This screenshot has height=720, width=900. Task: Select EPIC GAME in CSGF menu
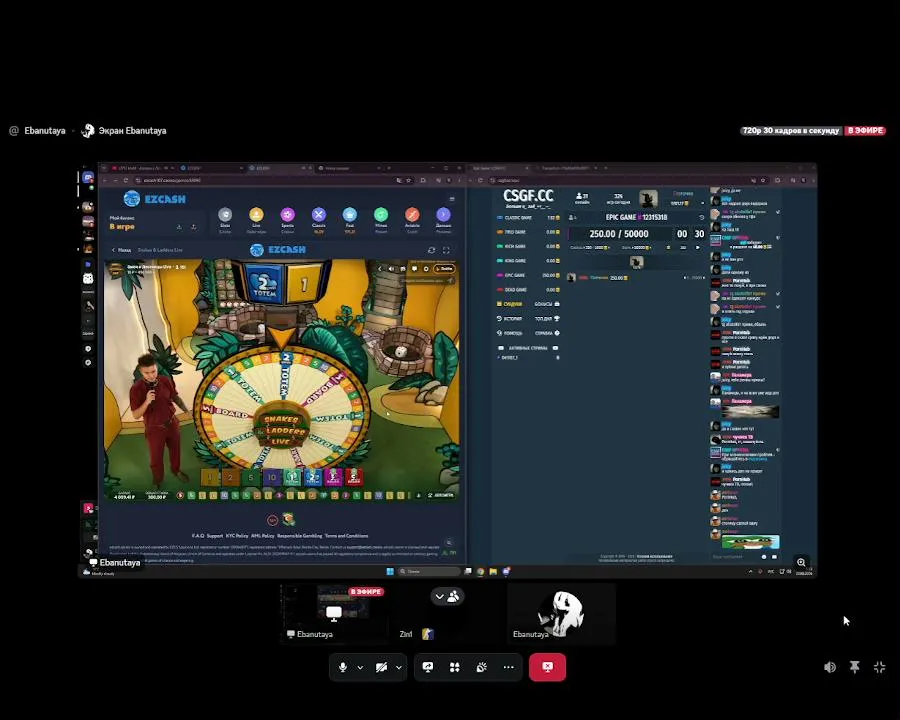click(528, 276)
